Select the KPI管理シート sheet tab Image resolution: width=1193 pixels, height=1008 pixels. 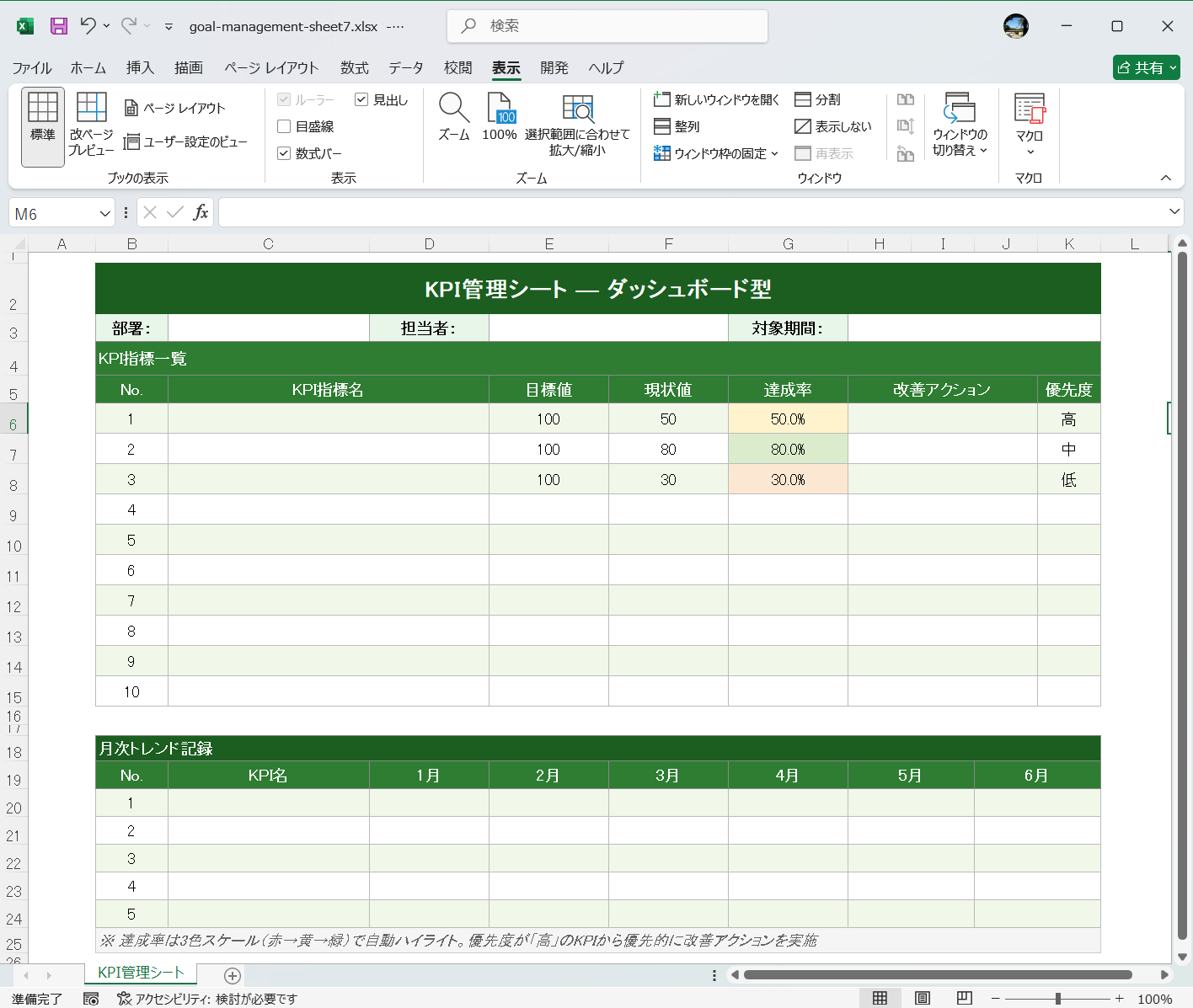(x=141, y=973)
